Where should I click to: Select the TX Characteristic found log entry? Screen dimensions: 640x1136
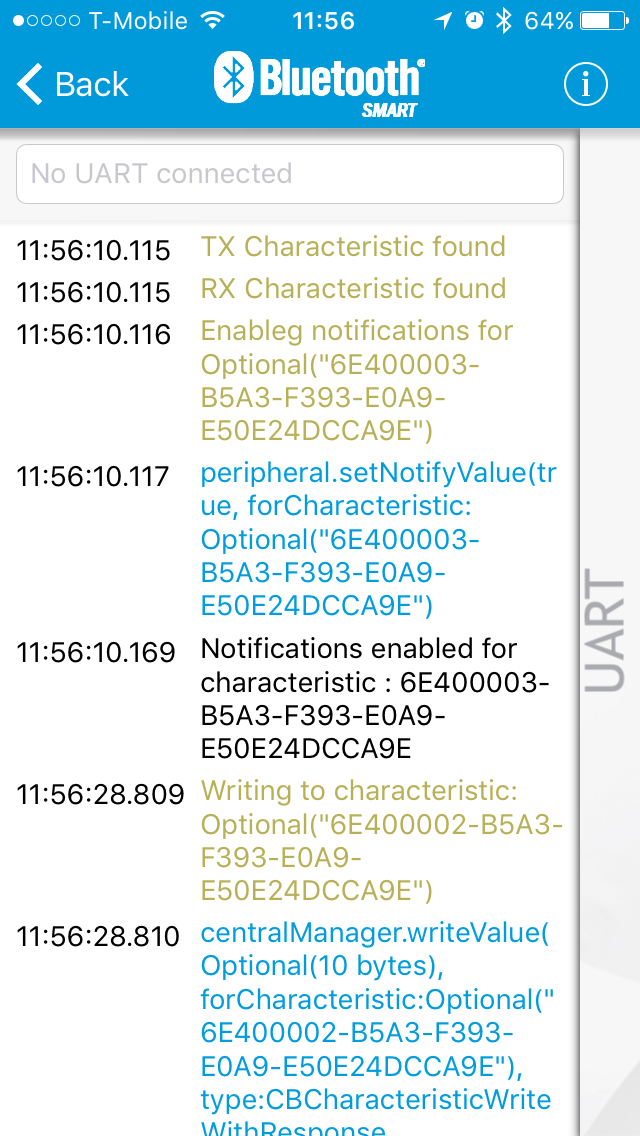290,247
